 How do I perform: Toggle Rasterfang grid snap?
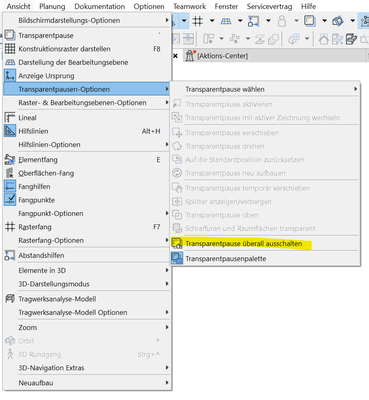[87, 227]
